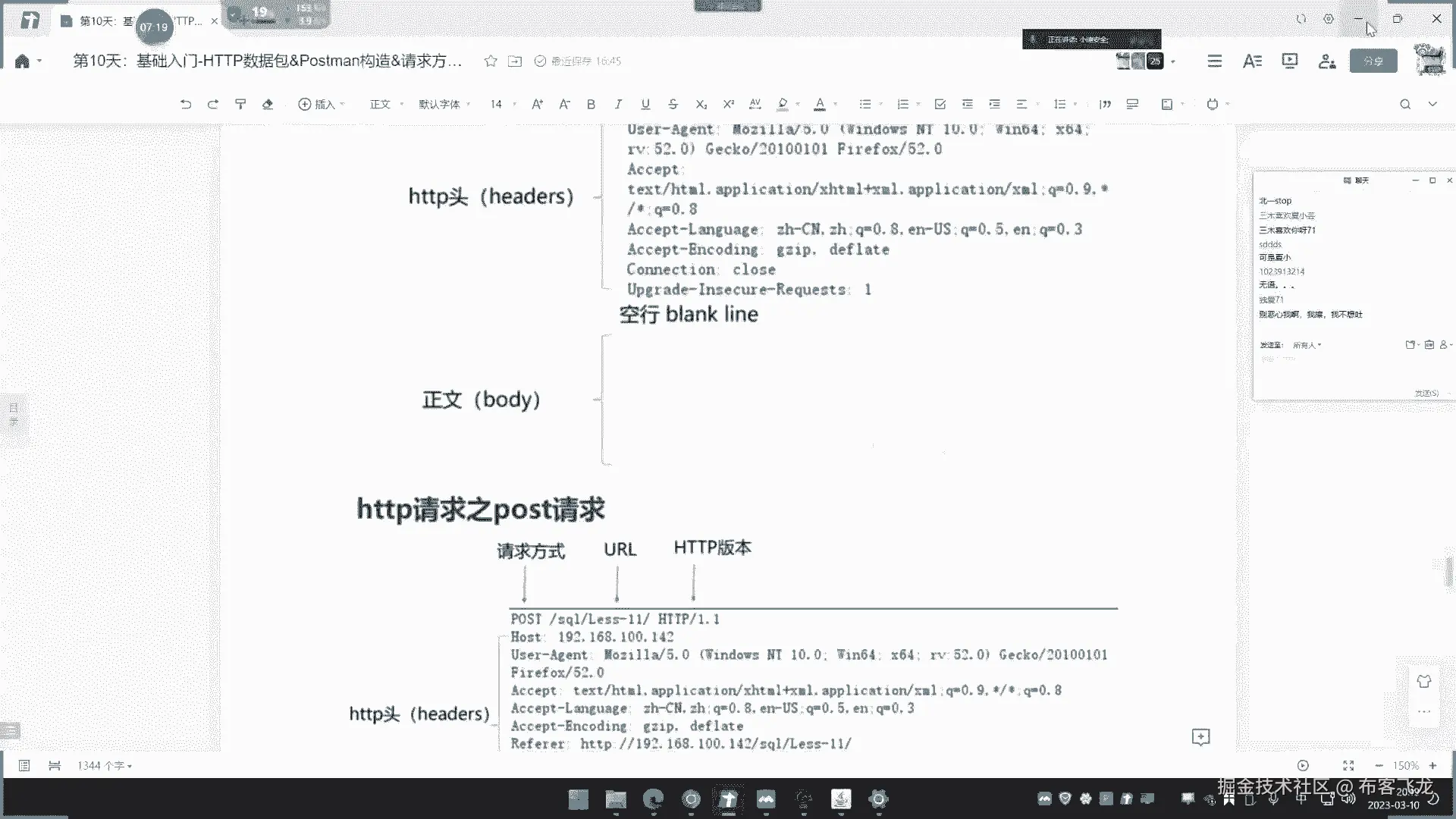Pick the font color A swatch

point(820,104)
